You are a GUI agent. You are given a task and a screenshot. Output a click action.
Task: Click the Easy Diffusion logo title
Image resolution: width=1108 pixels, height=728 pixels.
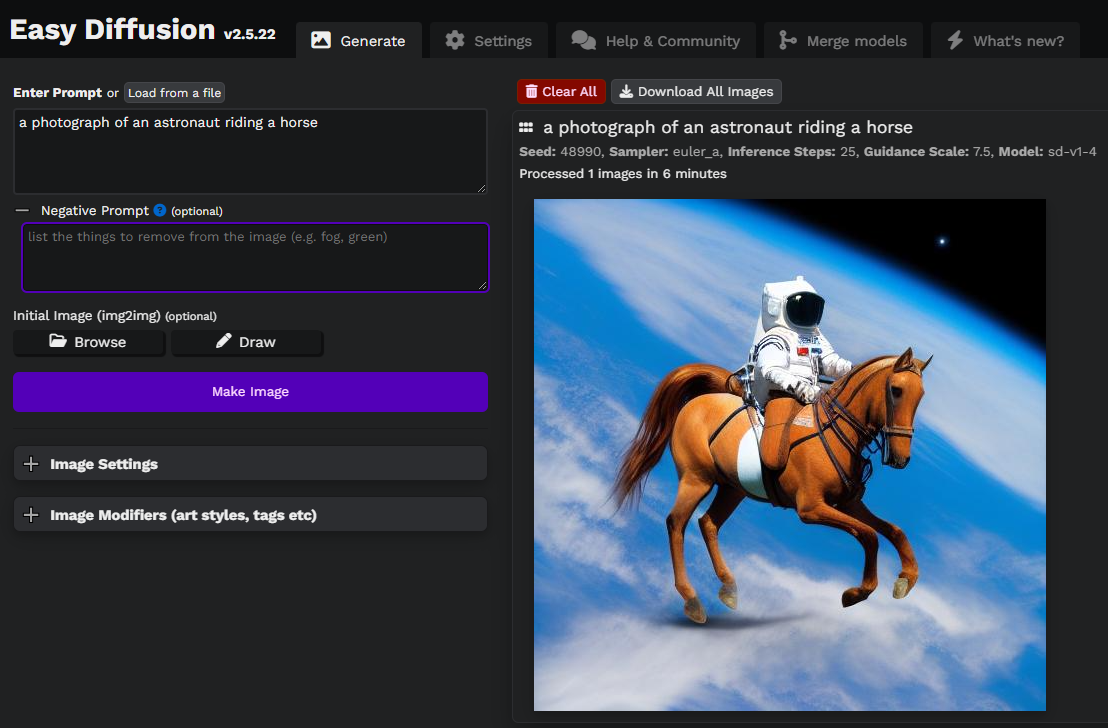click(x=112, y=30)
